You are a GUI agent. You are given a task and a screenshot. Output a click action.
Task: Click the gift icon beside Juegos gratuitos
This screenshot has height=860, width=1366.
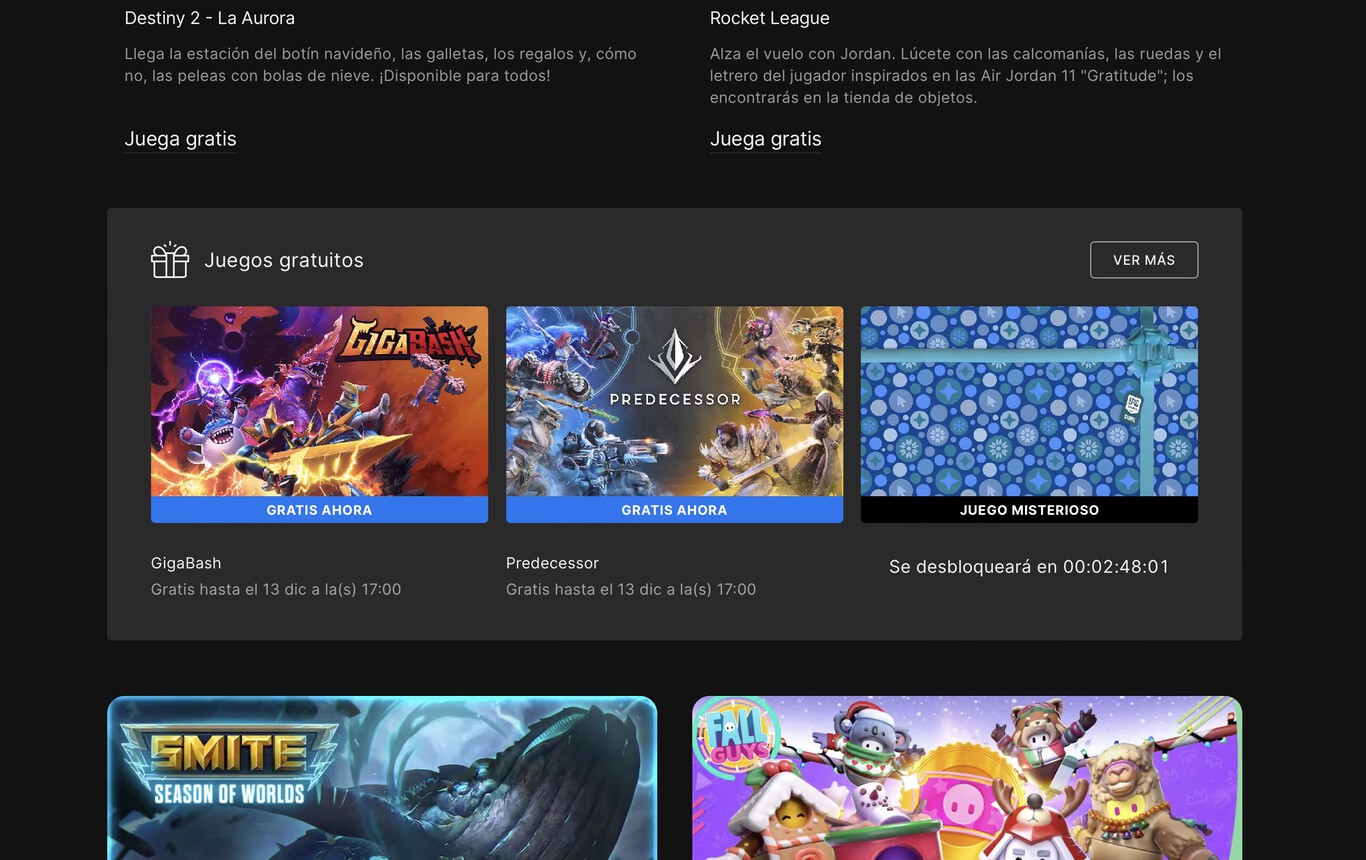click(x=169, y=259)
